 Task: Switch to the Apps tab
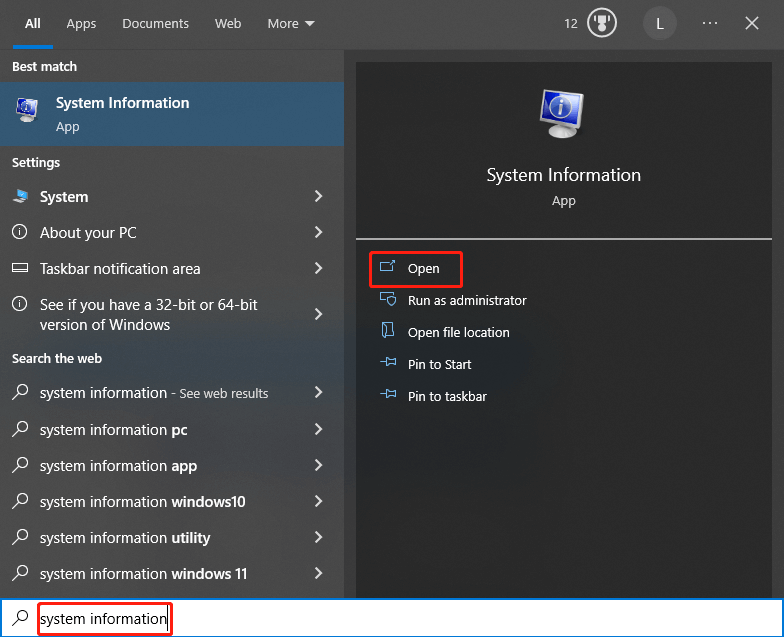[x=81, y=24]
